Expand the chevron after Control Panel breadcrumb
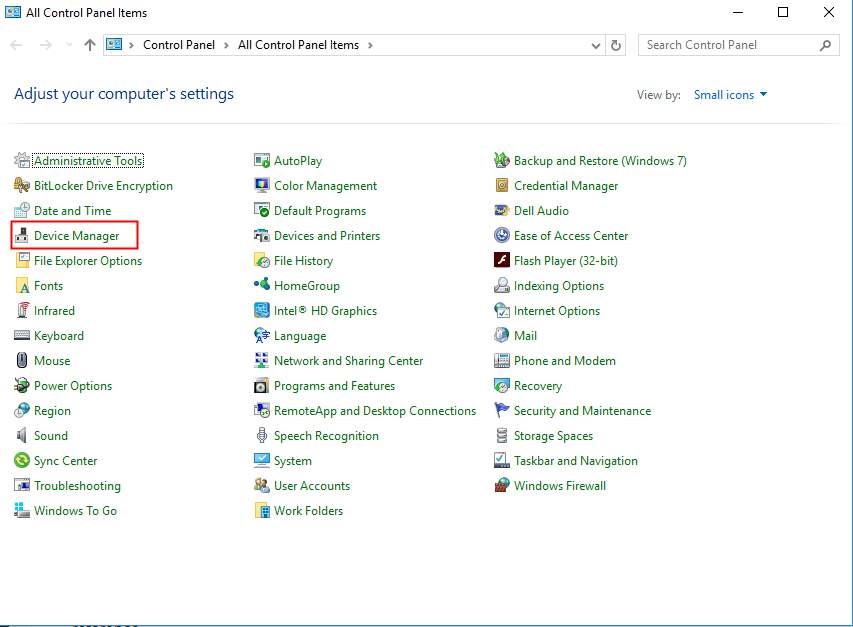 [228, 45]
